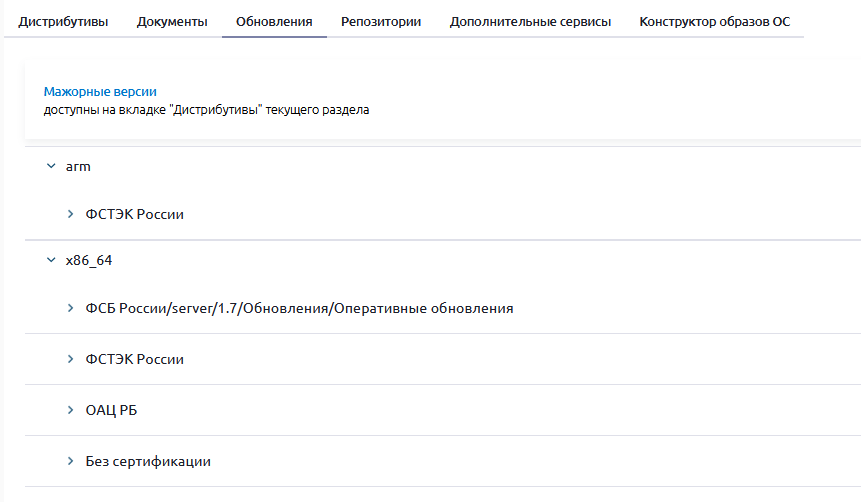Click the arm architecture label
The height and width of the screenshot is (502, 861).
click(78, 167)
